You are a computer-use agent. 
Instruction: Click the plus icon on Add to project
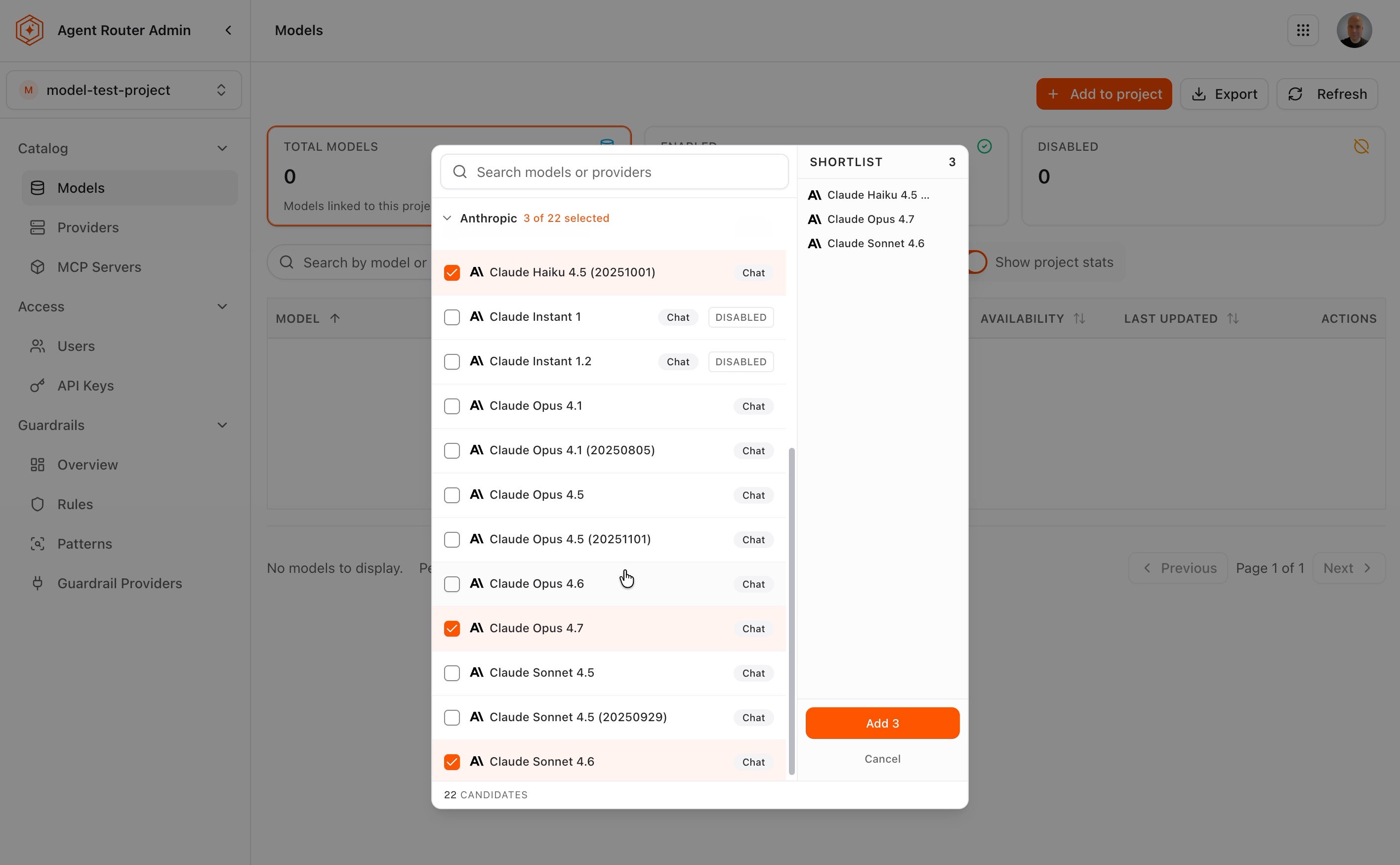(1053, 94)
